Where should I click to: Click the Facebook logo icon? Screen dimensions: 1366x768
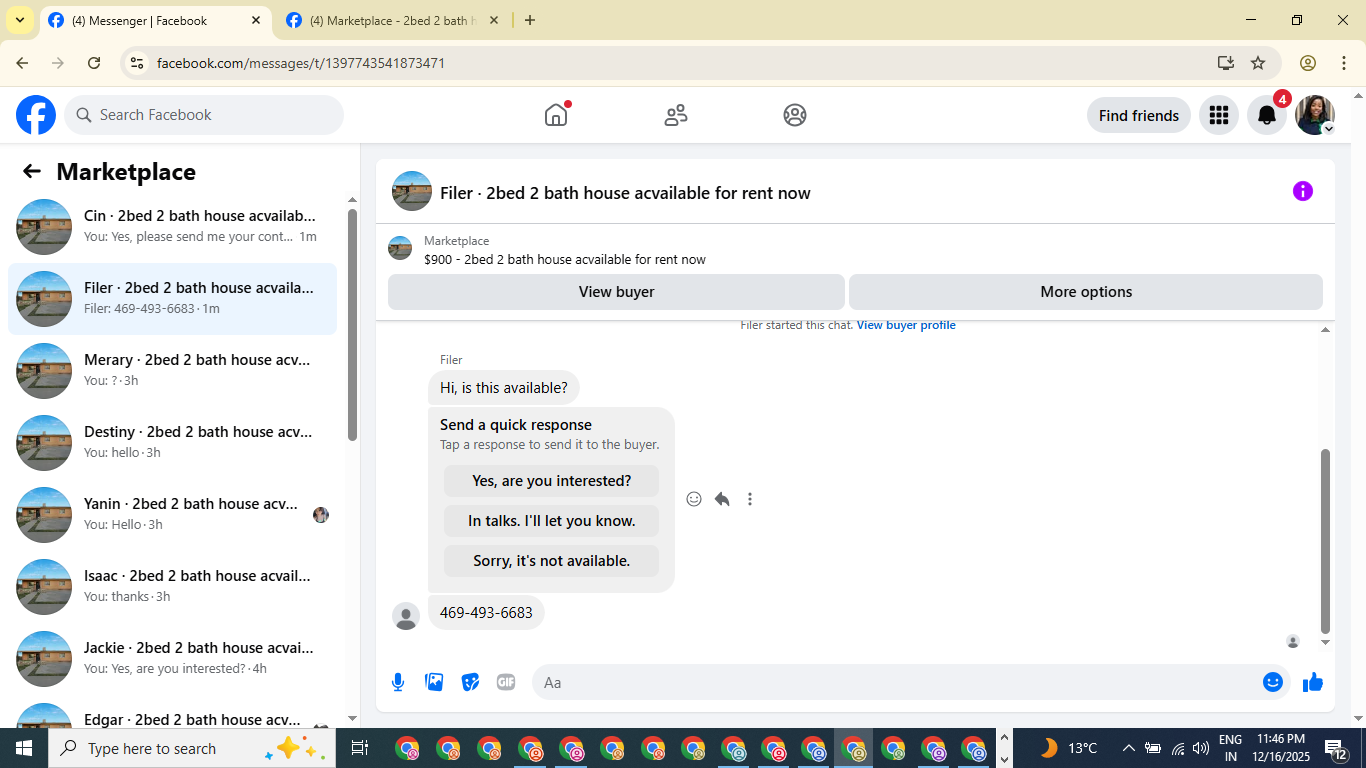pos(36,115)
